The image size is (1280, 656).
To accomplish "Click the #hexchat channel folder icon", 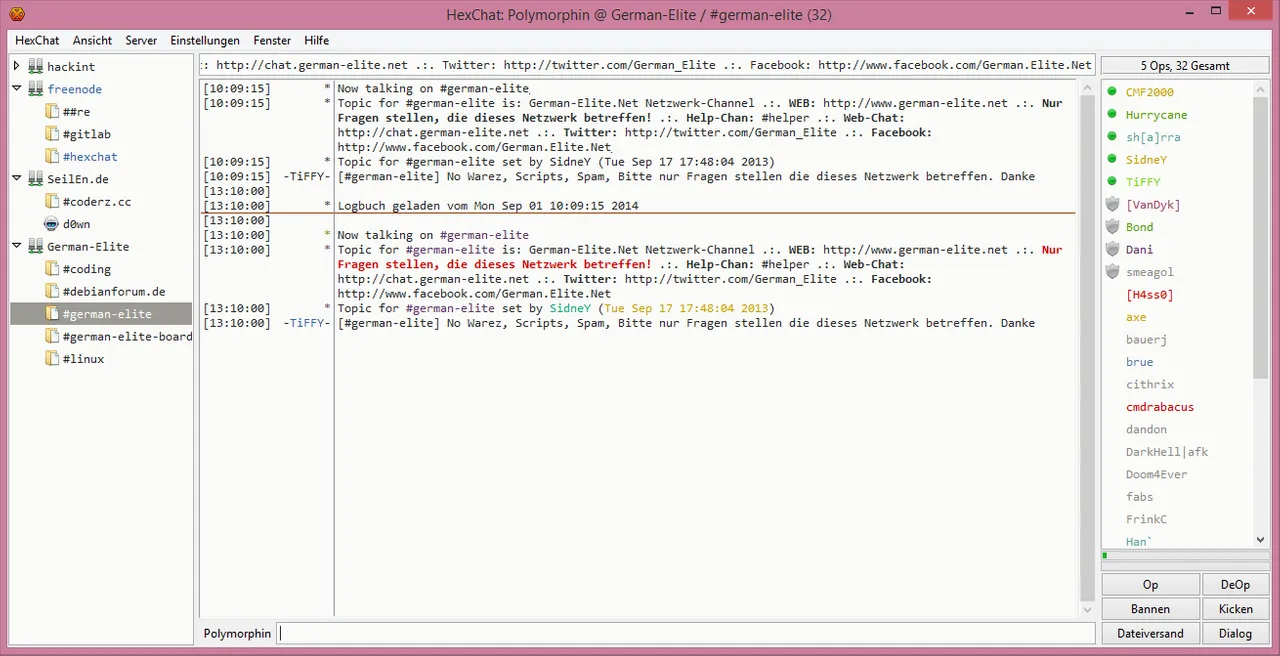I will [x=52, y=157].
